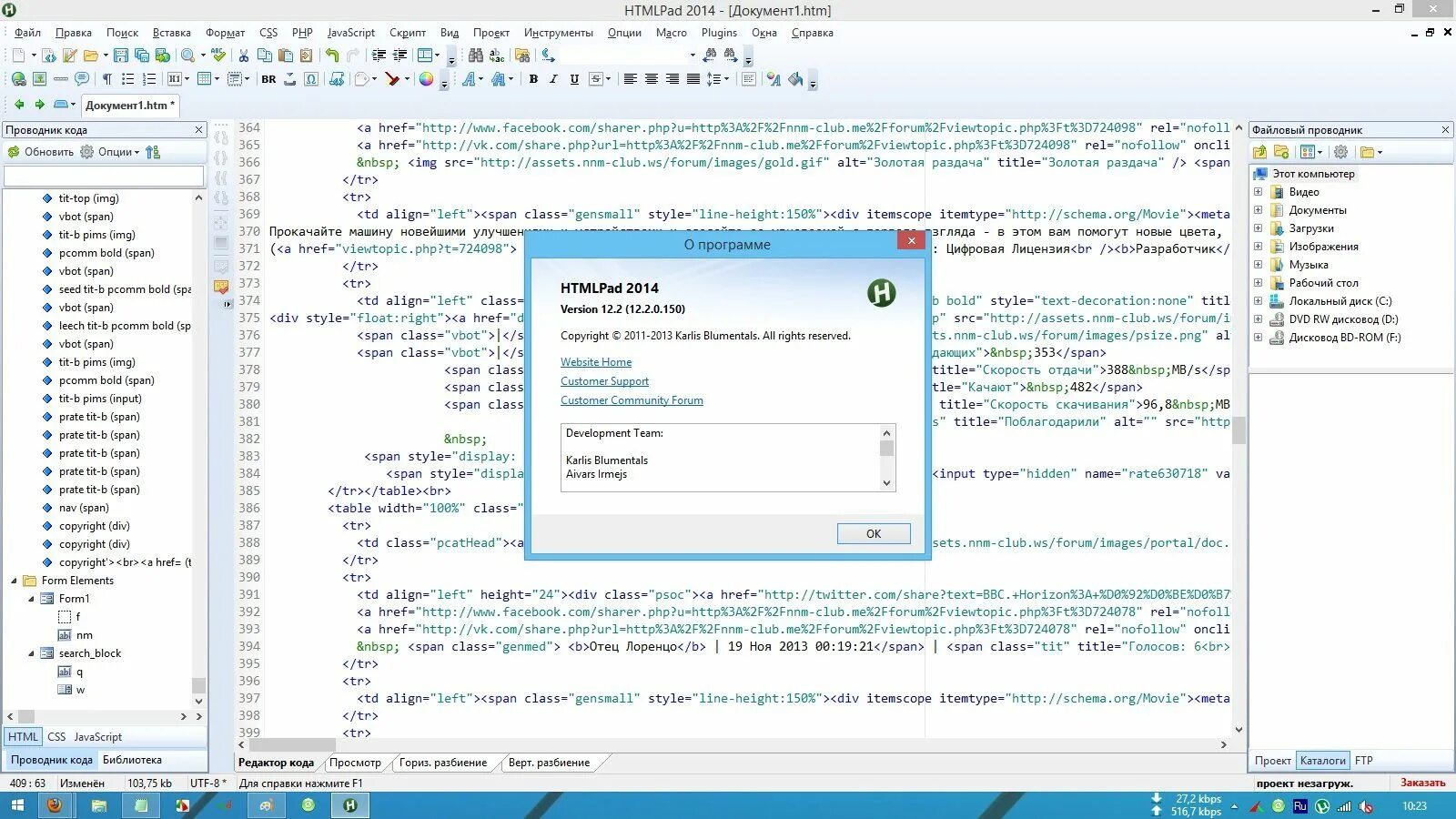Open the quick search combo box dropdown
Screen dimensions: 1456x819
[692, 56]
